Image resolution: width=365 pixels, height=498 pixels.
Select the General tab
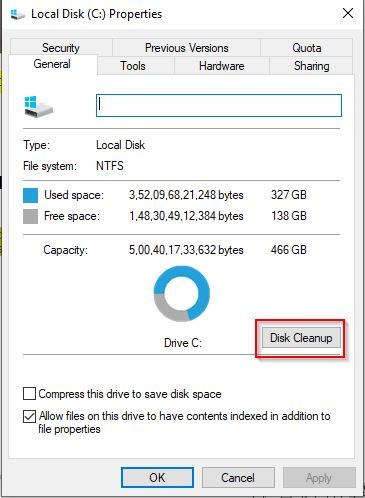pyautogui.click(x=52, y=64)
